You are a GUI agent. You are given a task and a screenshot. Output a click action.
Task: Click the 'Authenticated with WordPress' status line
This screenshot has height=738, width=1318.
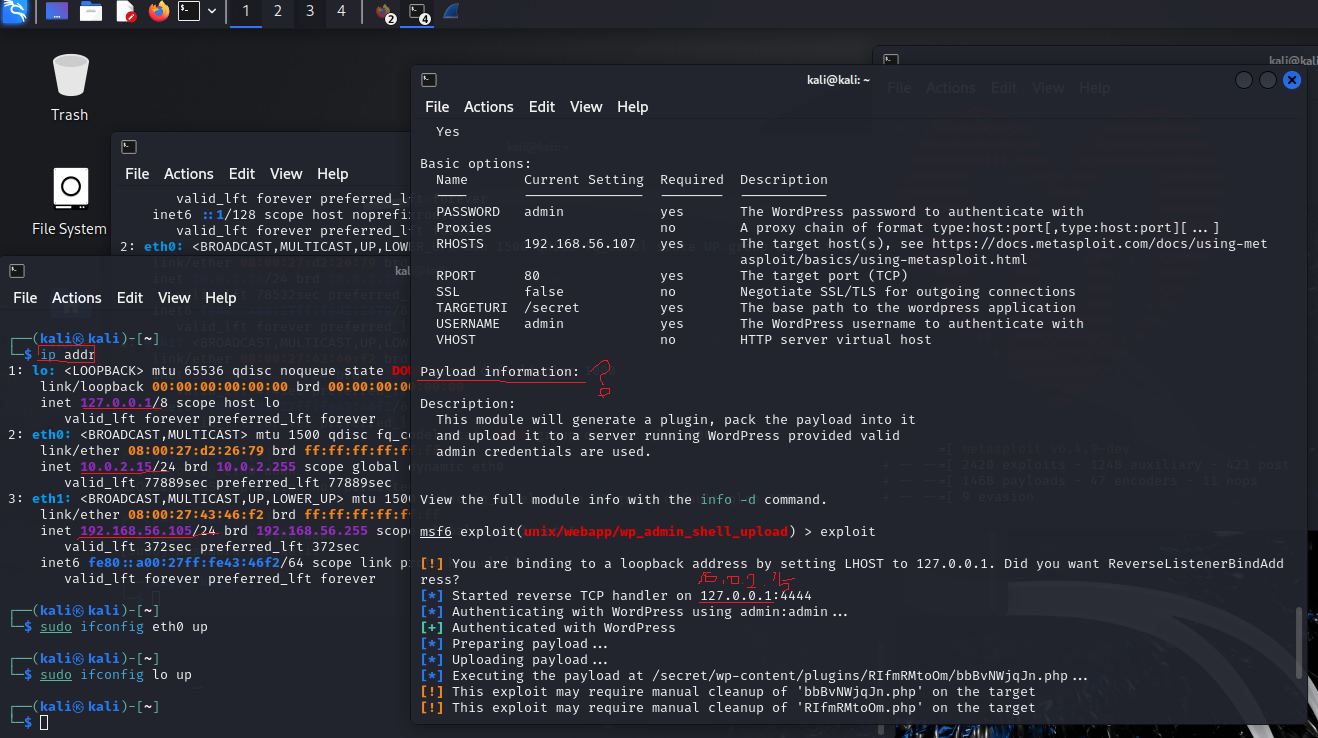pos(548,627)
